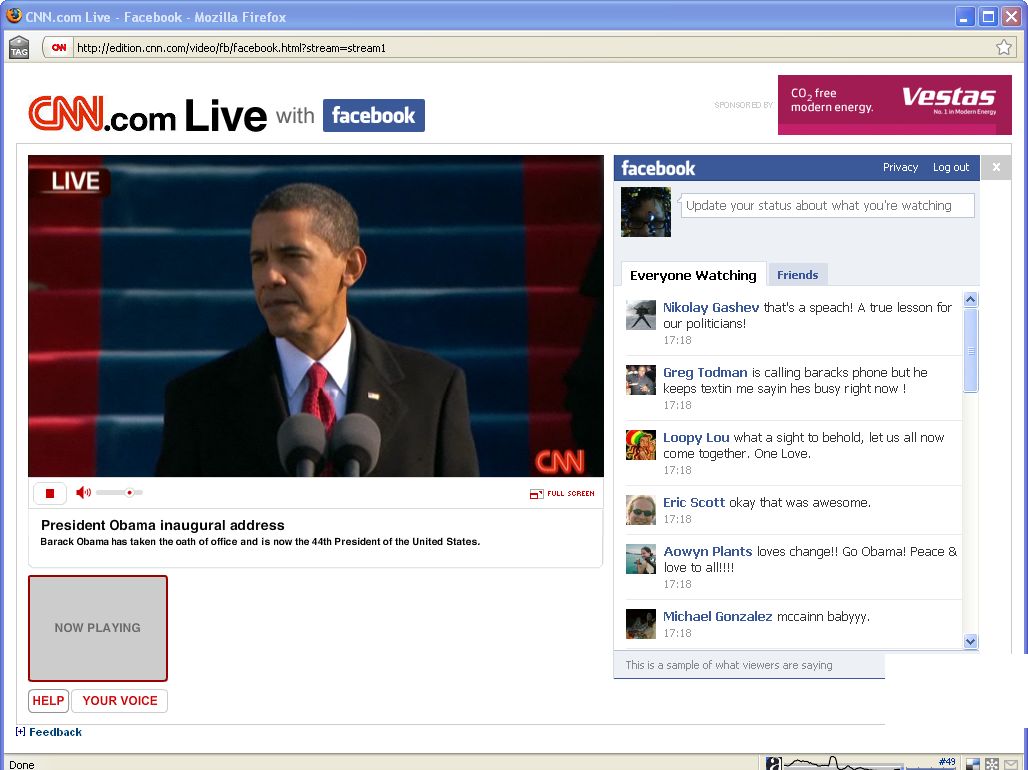The width and height of the screenshot is (1028, 770).
Task: Bookmark this page with the star icon
Action: click(x=1004, y=47)
